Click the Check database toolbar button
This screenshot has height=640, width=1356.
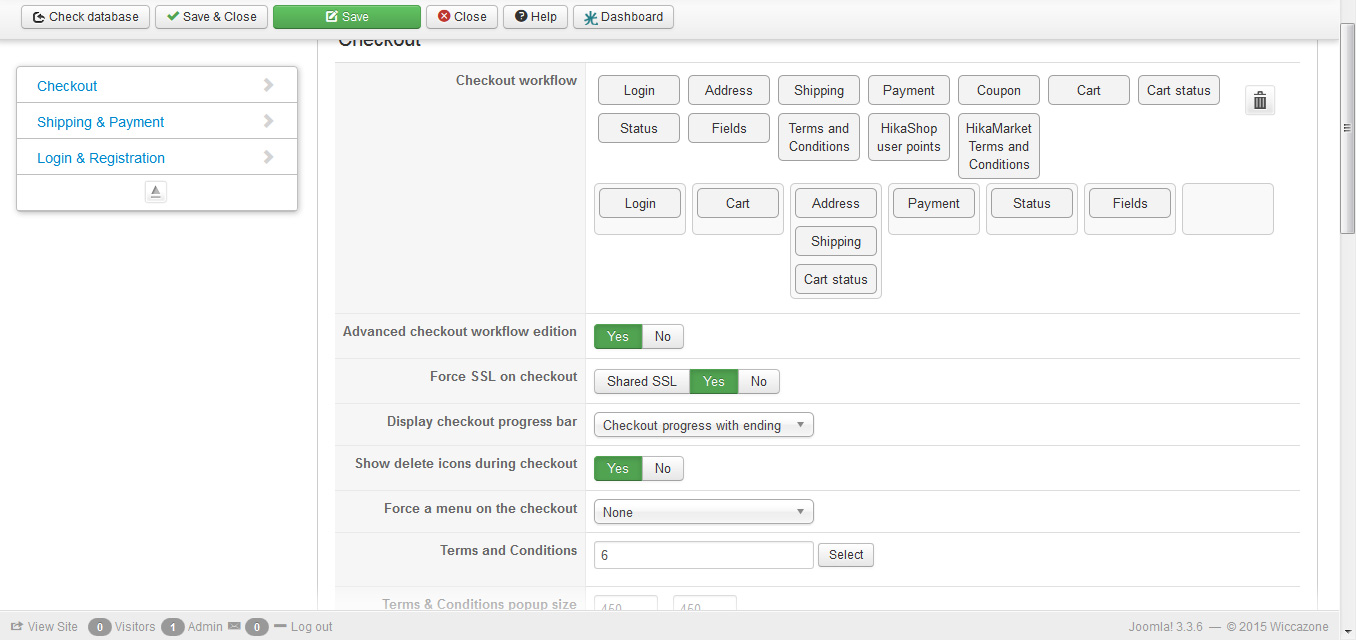click(x=86, y=17)
